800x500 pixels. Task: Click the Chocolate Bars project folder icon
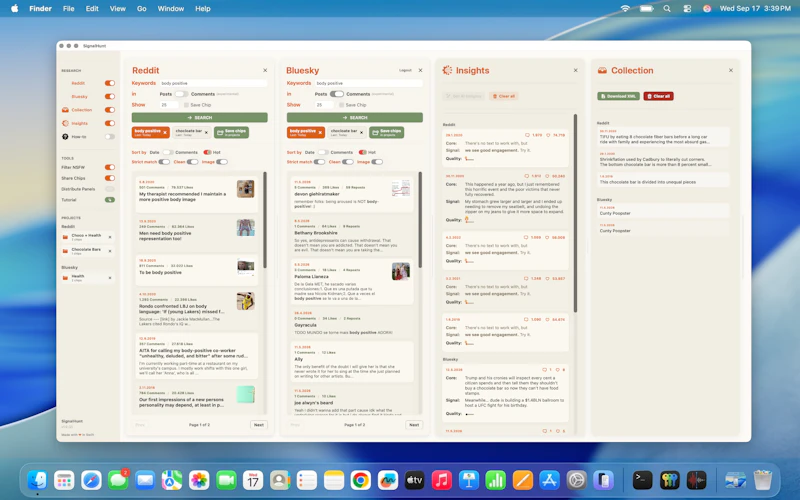click(x=65, y=251)
